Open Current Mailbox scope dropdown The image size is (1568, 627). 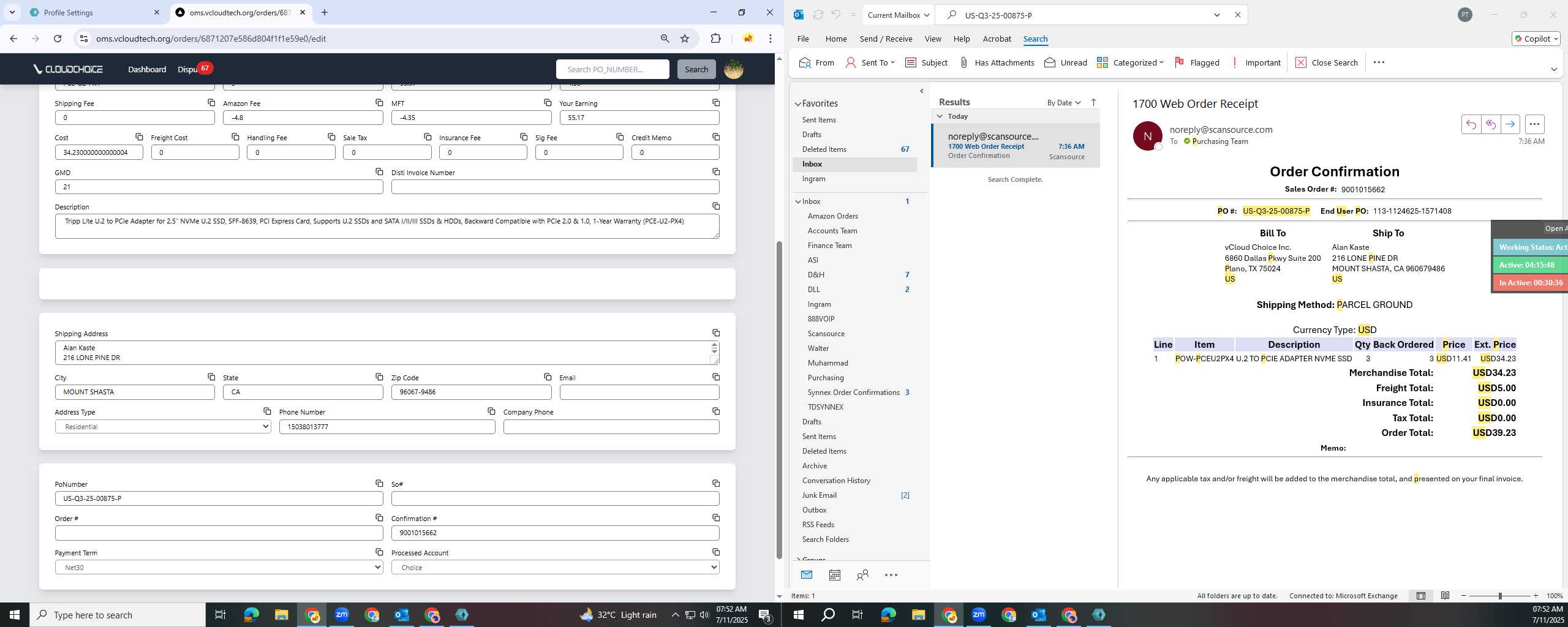coord(898,15)
